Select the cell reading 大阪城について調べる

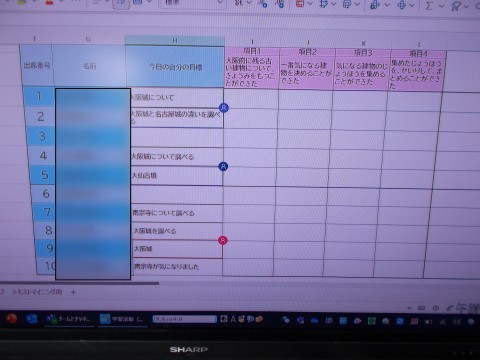click(177, 156)
